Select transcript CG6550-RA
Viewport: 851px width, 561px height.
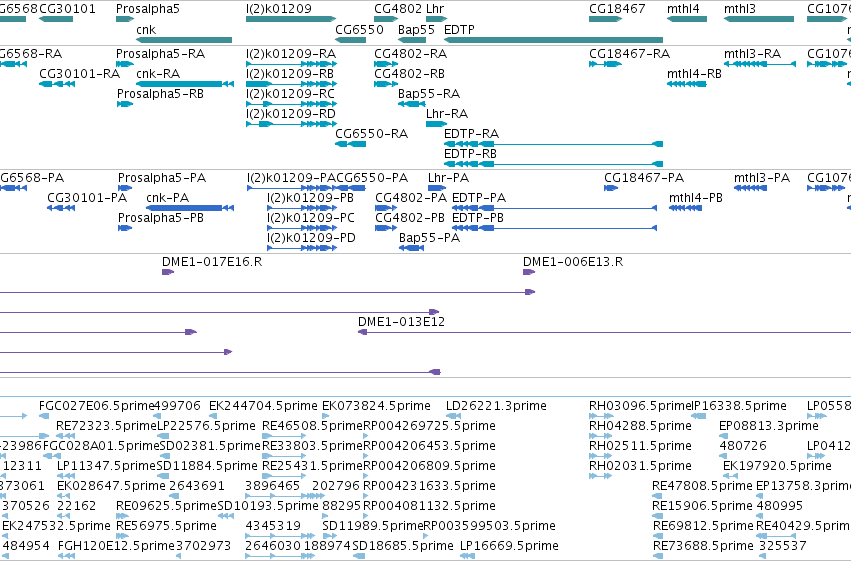(371, 134)
